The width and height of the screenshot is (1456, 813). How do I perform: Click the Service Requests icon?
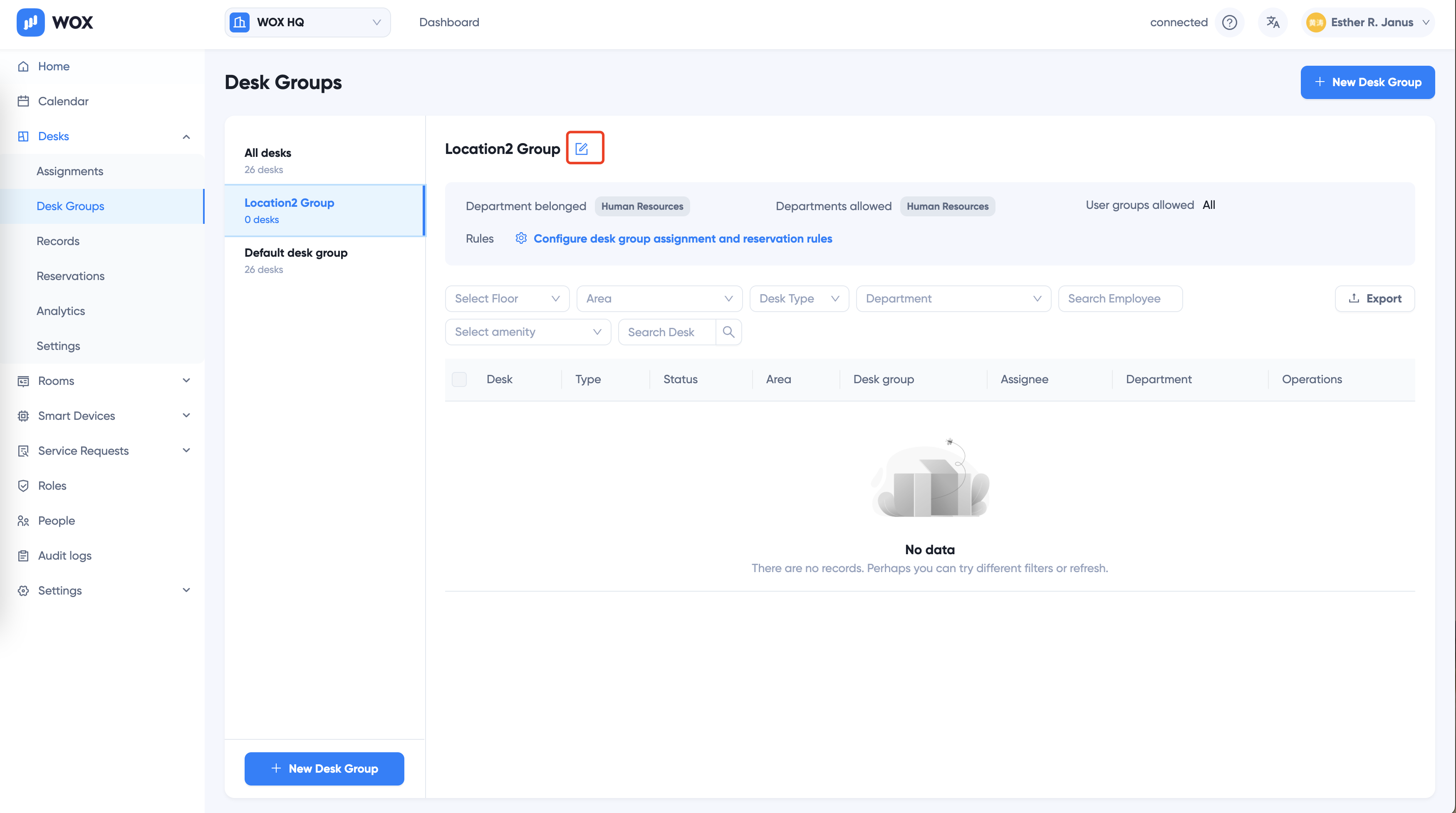23,451
